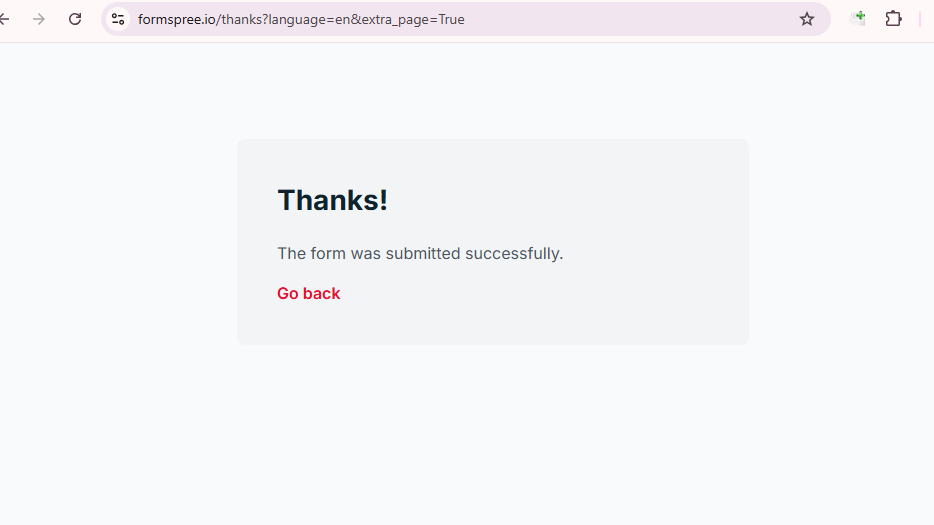
Task: Click the Thanks! heading
Action: pos(332,200)
